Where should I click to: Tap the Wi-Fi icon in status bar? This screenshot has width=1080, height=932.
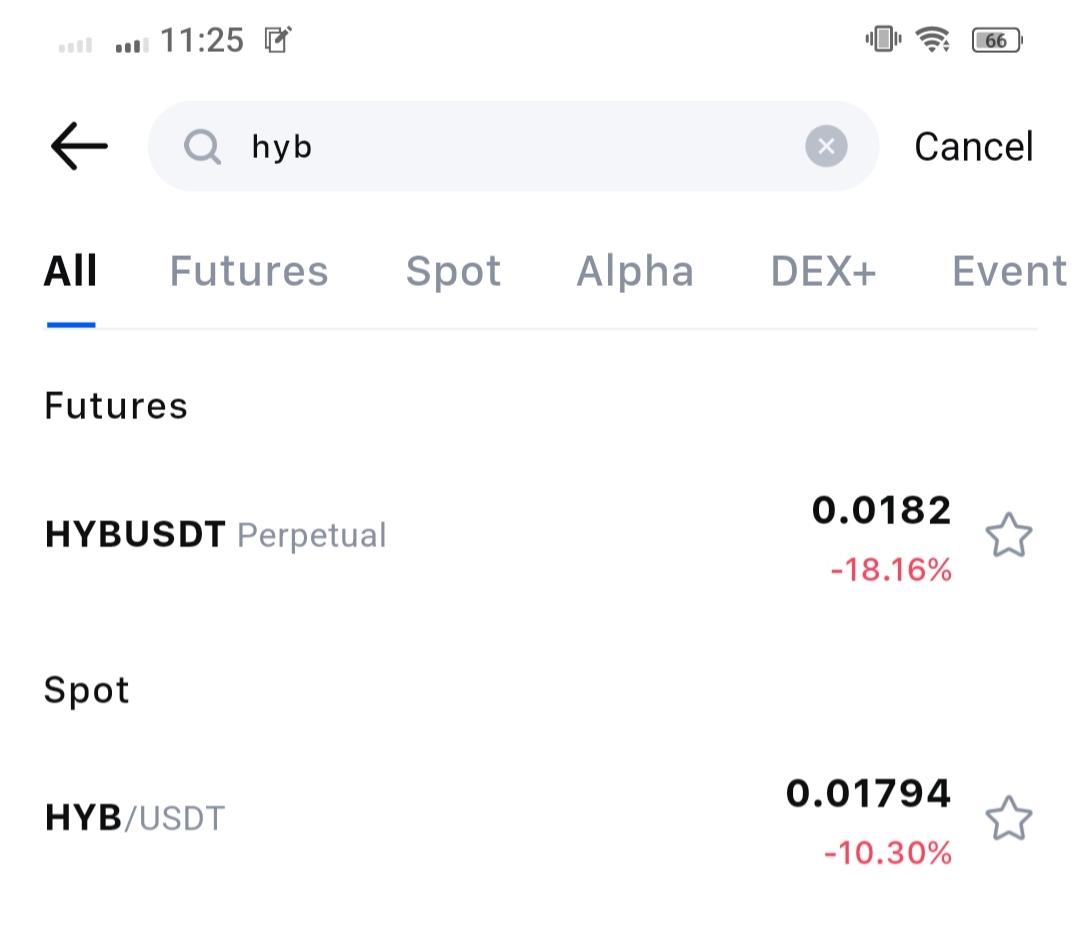point(933,39)
